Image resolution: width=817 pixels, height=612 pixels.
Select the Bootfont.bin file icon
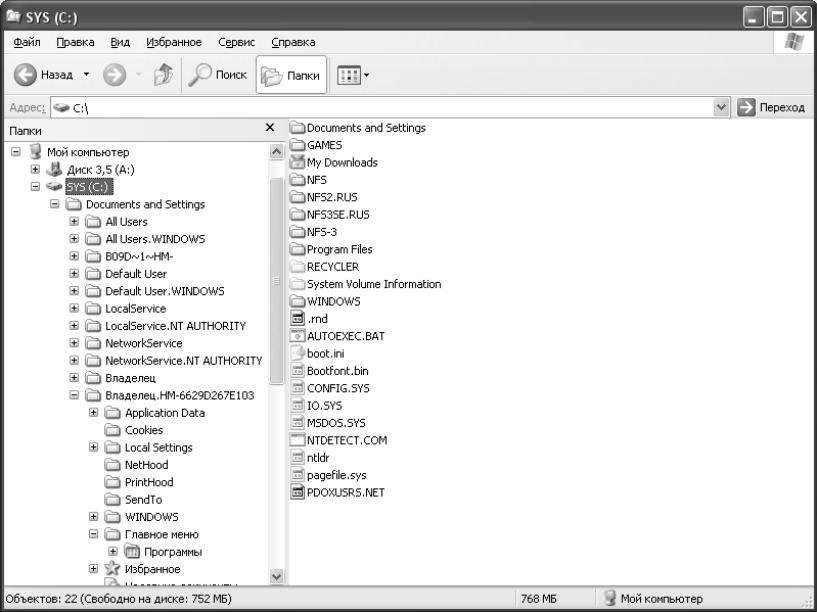[x=297, y=371]
